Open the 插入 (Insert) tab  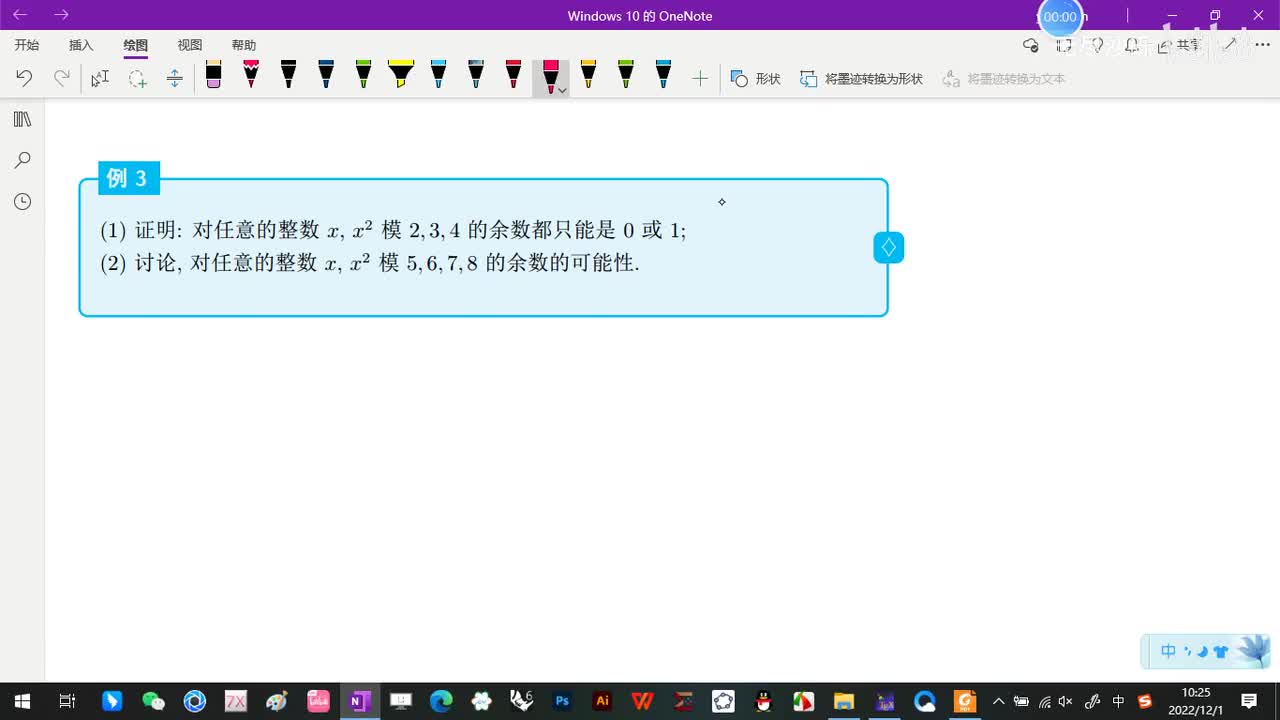point(81,45)
